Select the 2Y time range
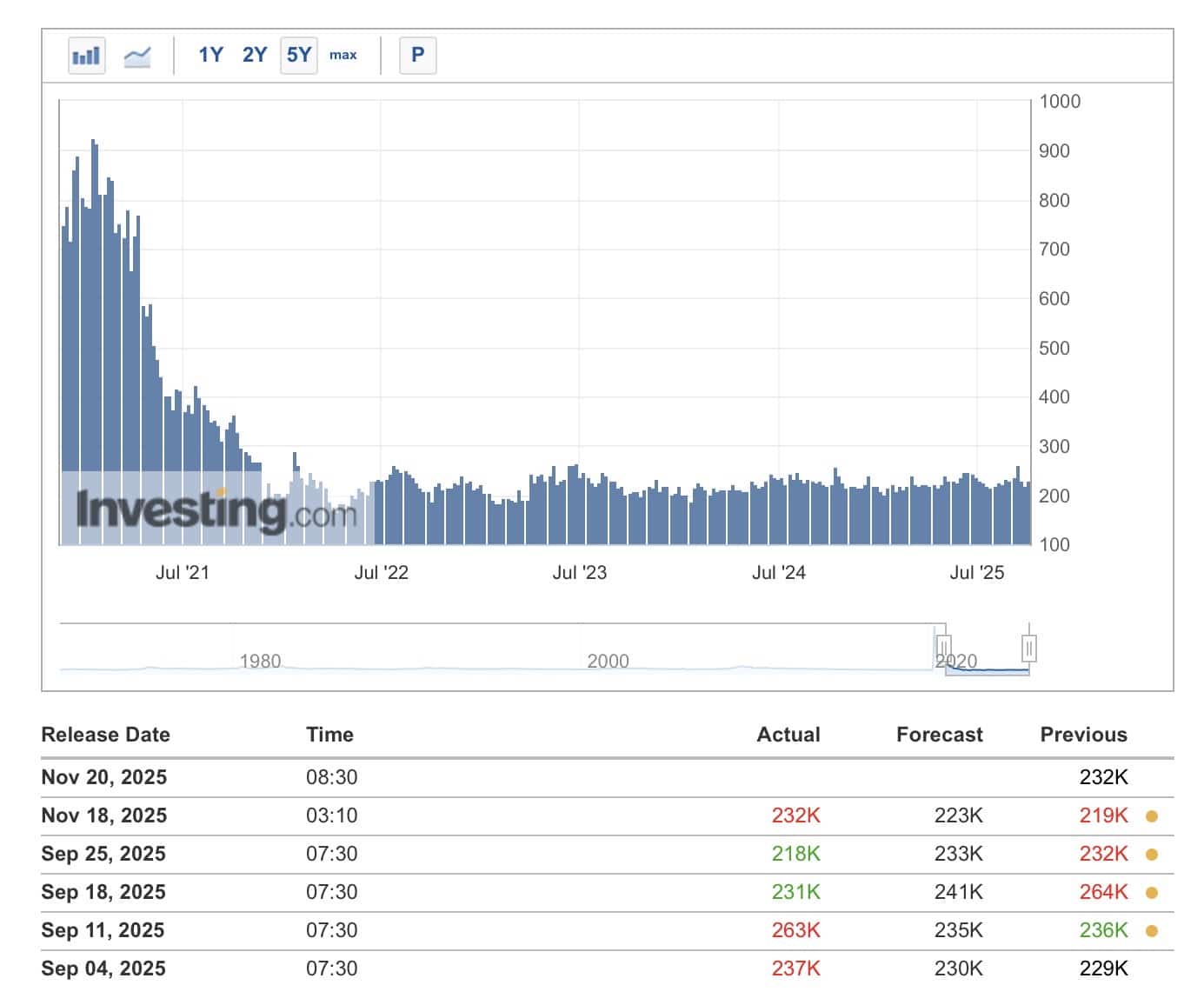This screenshot has height=1005, width=1204. 255,56
